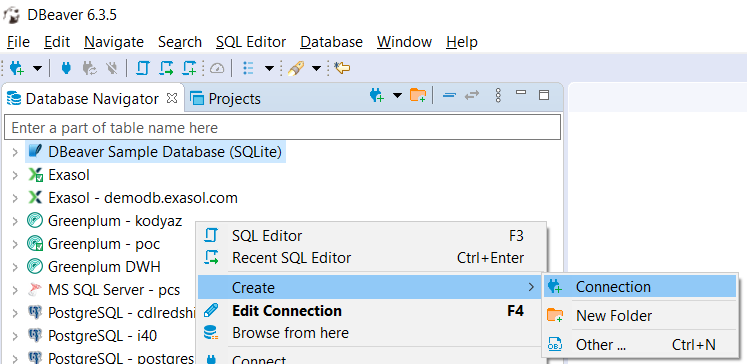The height and width of the screenshot is (364, 747).
Task: Click back-to-last-edit arrow icon in toolbar
Action: point(342,69)
